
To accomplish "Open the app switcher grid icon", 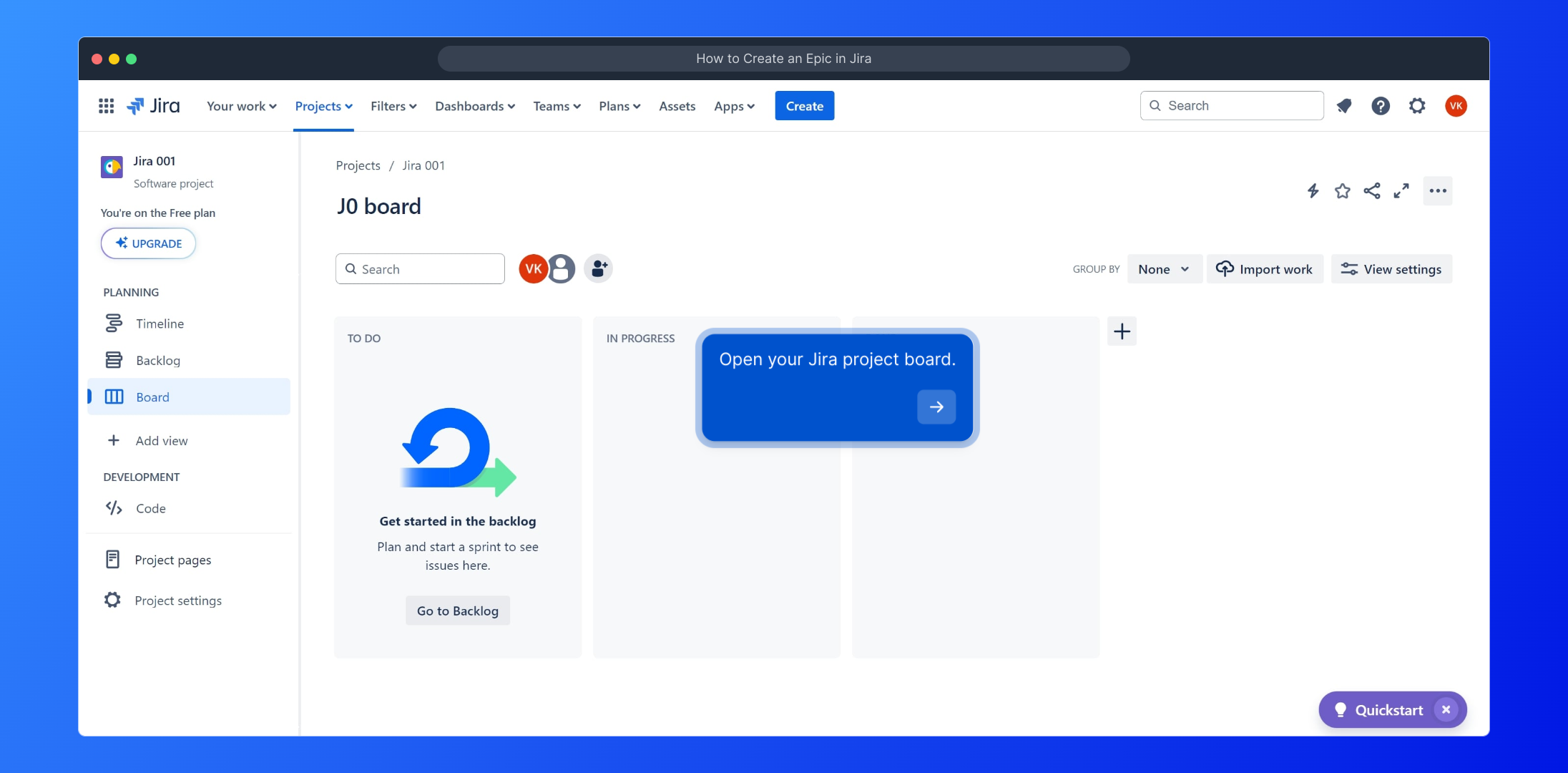I will 106,106.
